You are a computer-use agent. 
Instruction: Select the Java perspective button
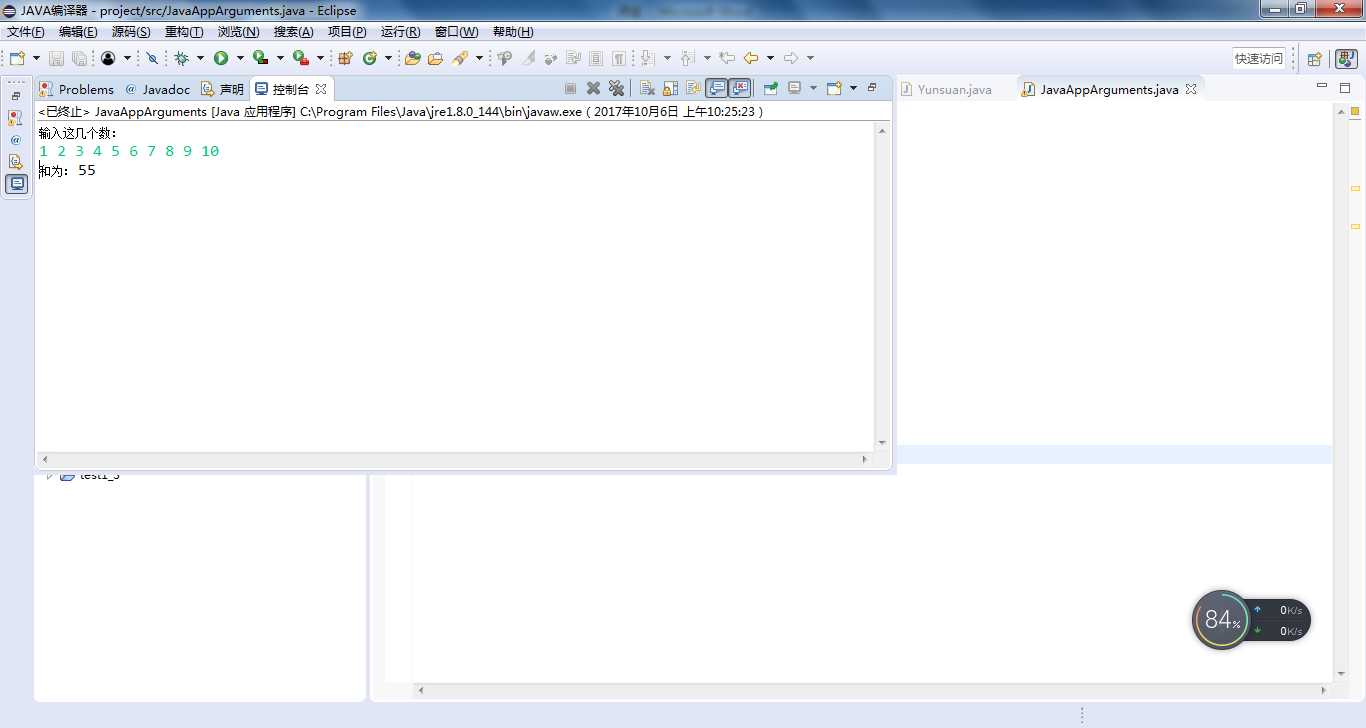point(1346,59)
